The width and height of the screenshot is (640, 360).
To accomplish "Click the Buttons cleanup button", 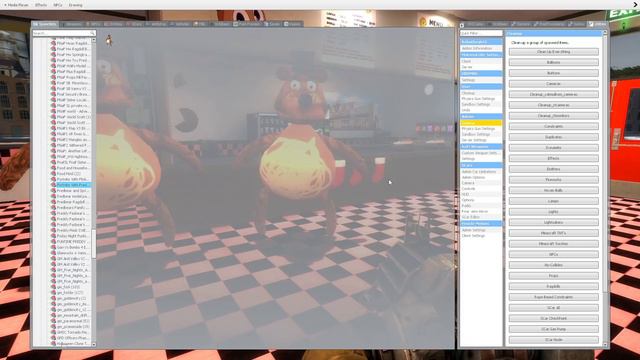I will [553, 73].
